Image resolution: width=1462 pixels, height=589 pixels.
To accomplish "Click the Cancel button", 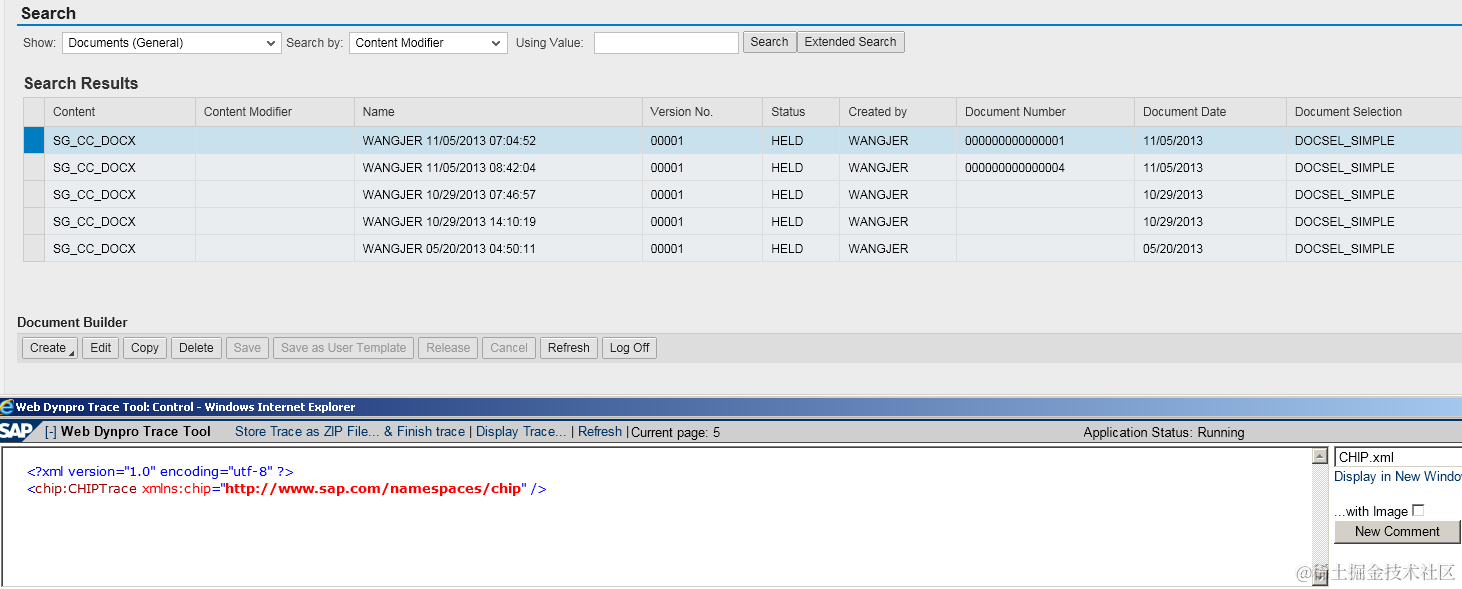I will tap(509, 348).
